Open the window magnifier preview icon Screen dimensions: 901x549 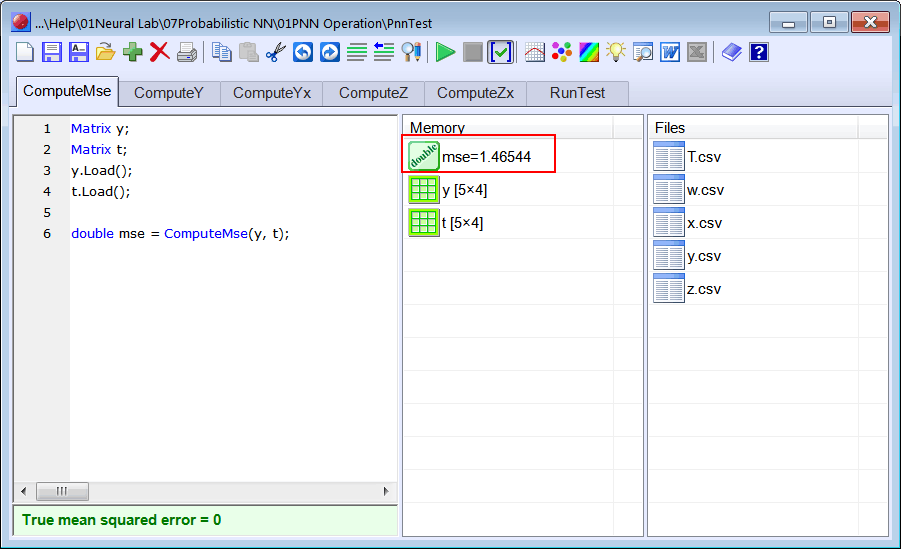tap(643, 52)
